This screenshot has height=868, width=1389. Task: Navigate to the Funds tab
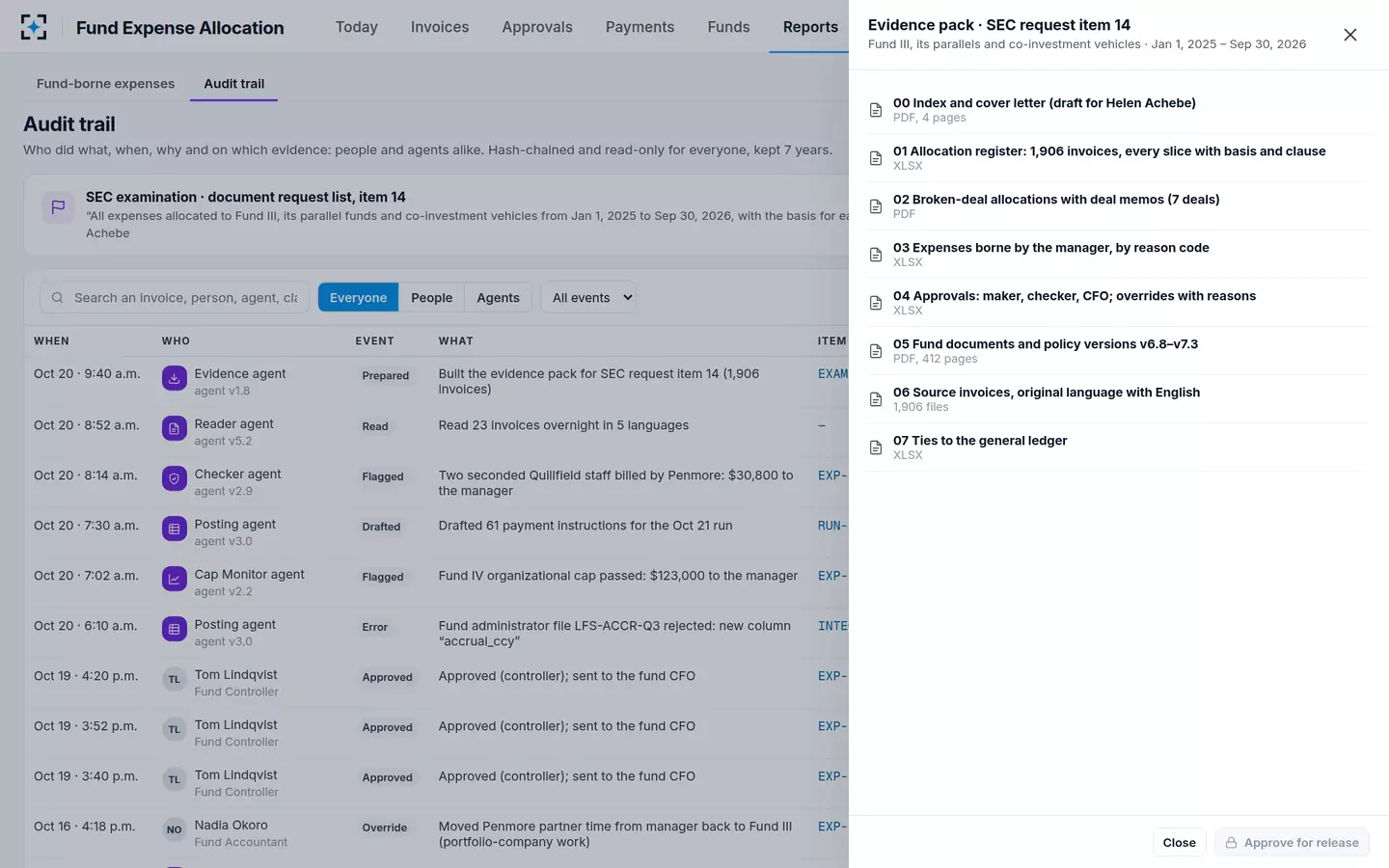point(728,27)
